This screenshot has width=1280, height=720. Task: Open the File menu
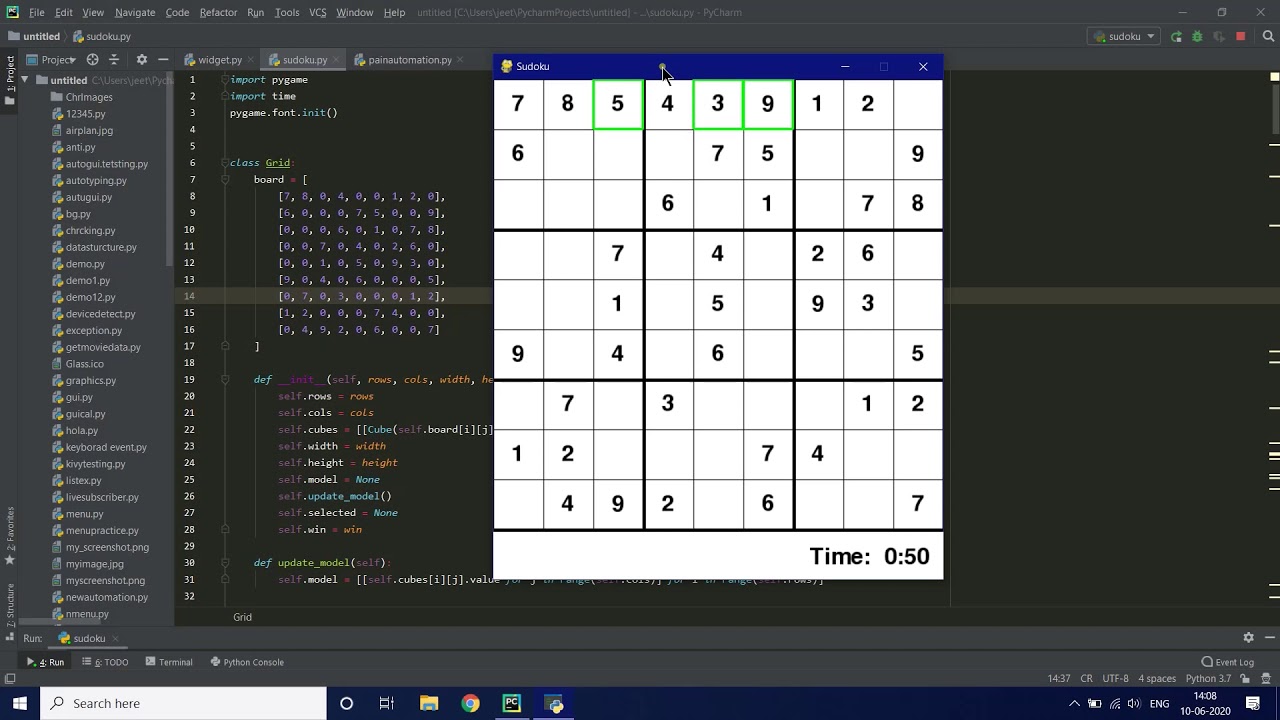click(x=36, y=12)
